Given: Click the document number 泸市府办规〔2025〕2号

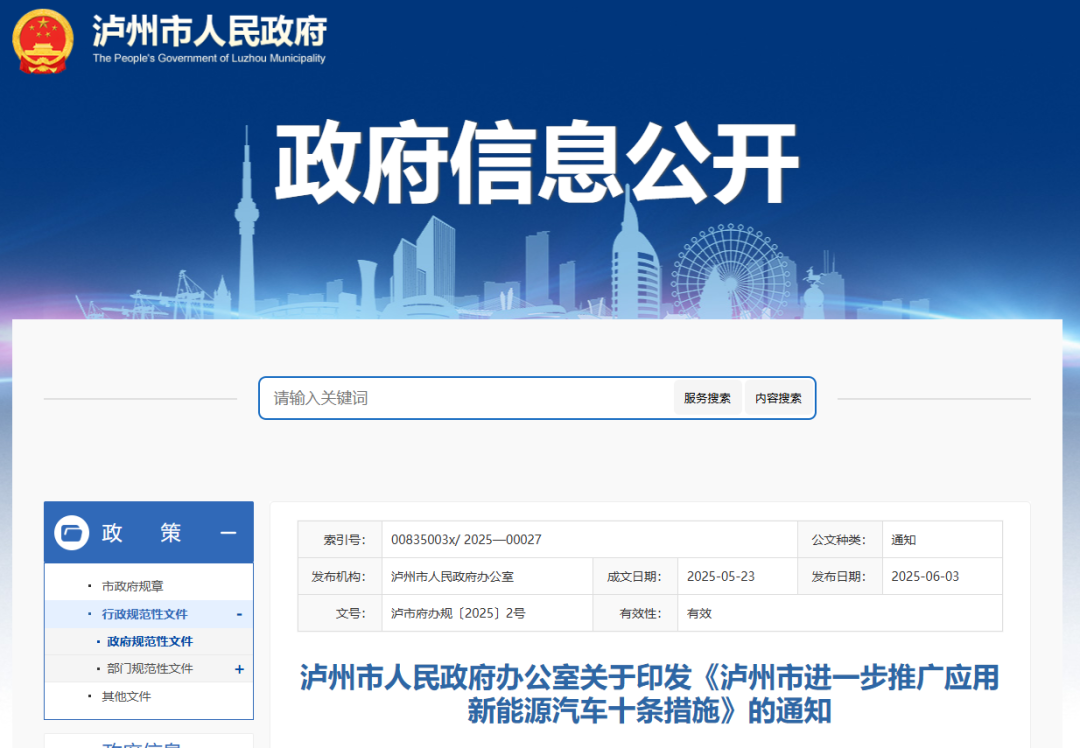Looking at the screenshot, I should pos(458,613).
